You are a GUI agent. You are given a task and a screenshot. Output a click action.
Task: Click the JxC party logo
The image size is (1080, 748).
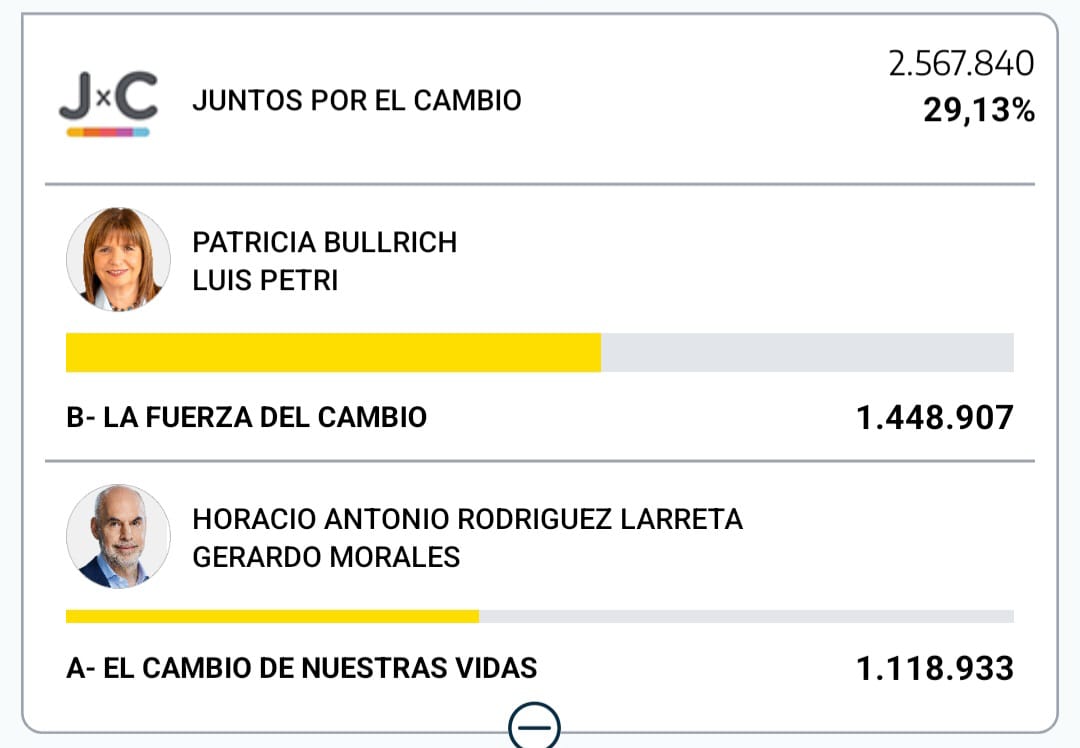point(108,98)
